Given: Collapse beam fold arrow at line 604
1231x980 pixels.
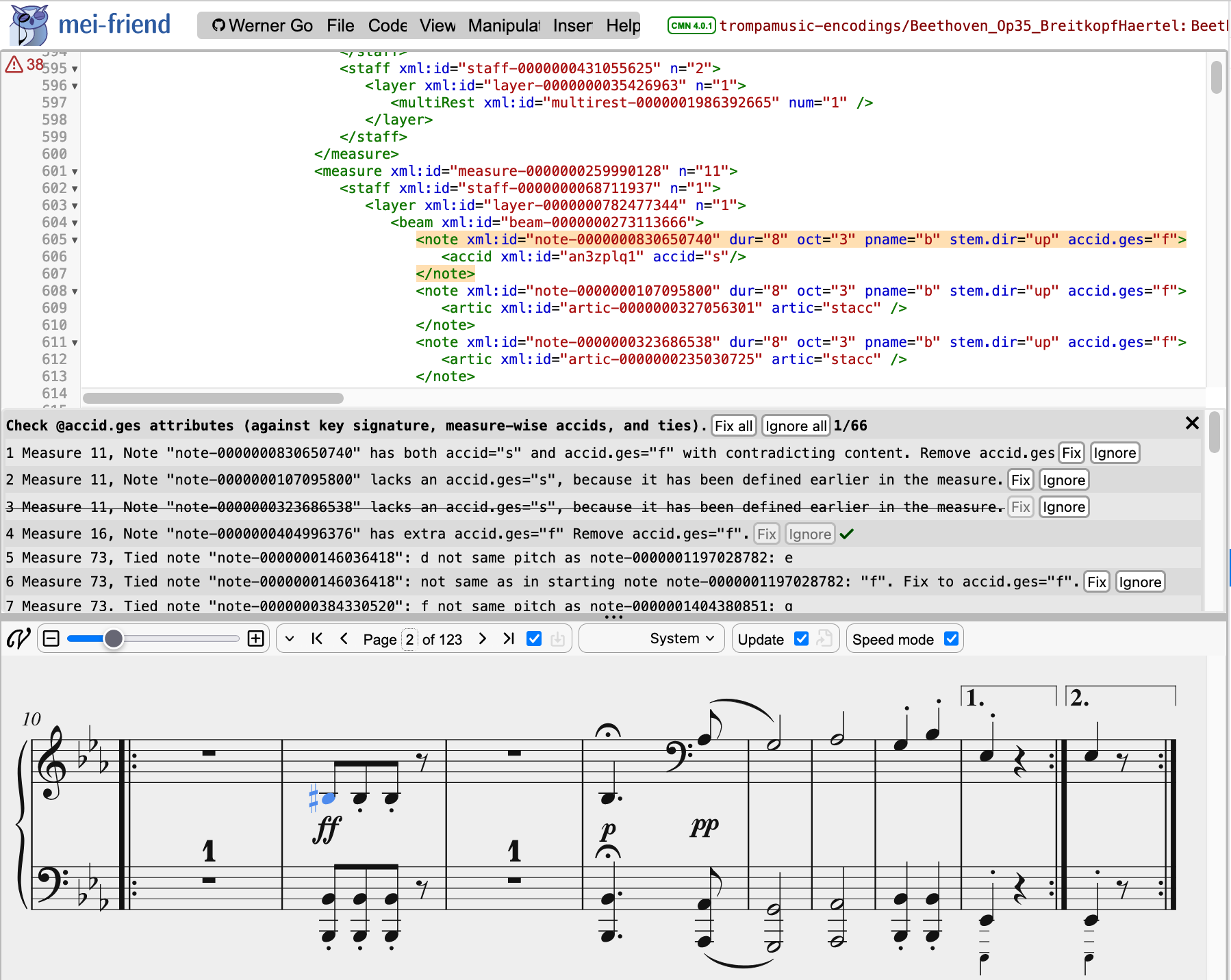Looking at the screenshot, I should pyautogui.click(x=75, y=223).
